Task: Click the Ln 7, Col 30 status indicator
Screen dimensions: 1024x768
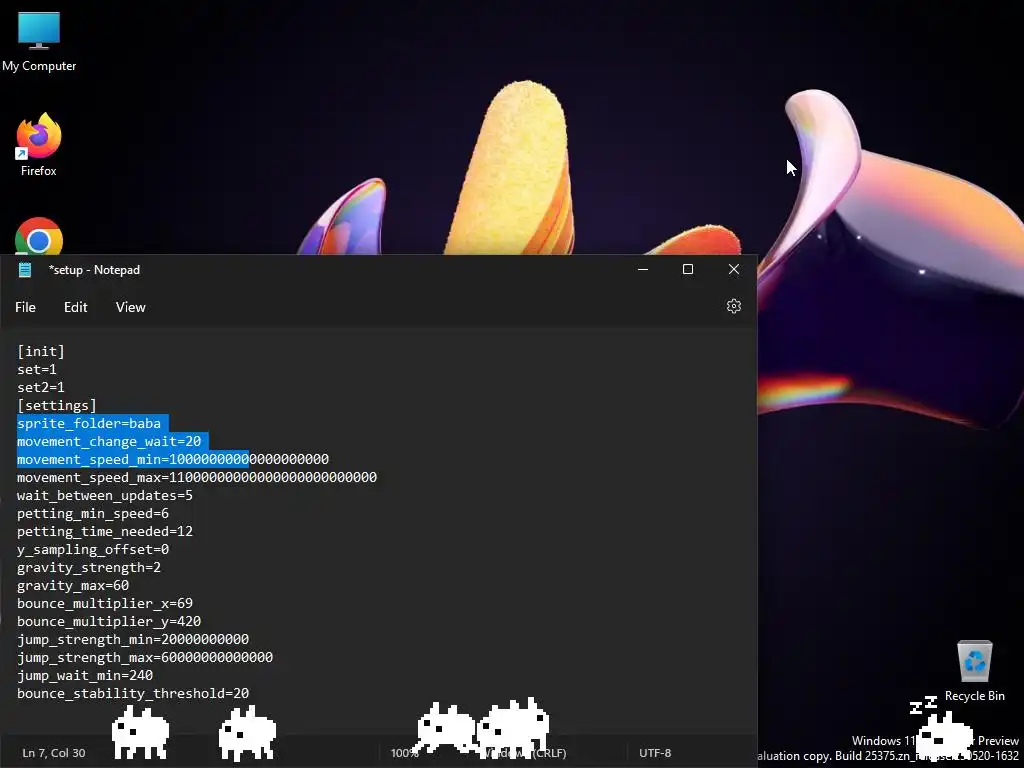Action: pos(54,753)
